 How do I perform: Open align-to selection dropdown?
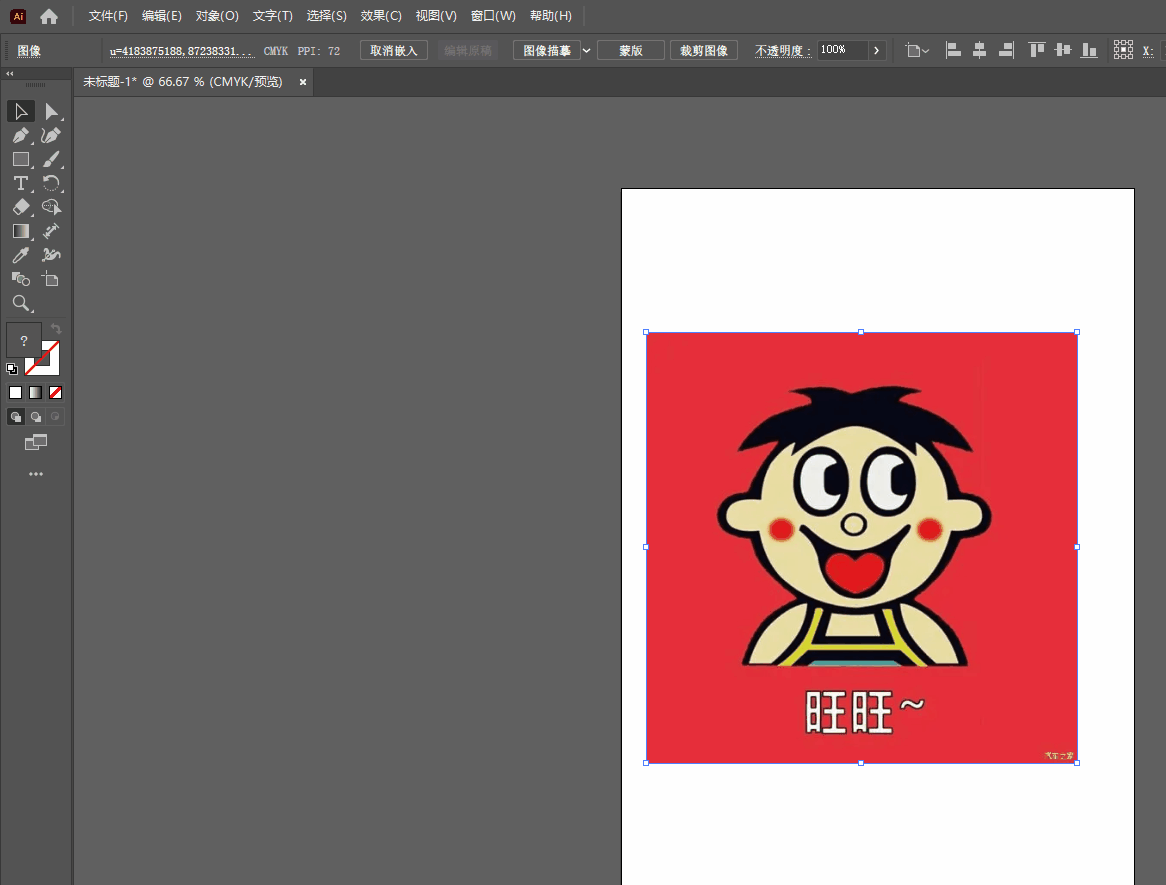pos(917,51)
